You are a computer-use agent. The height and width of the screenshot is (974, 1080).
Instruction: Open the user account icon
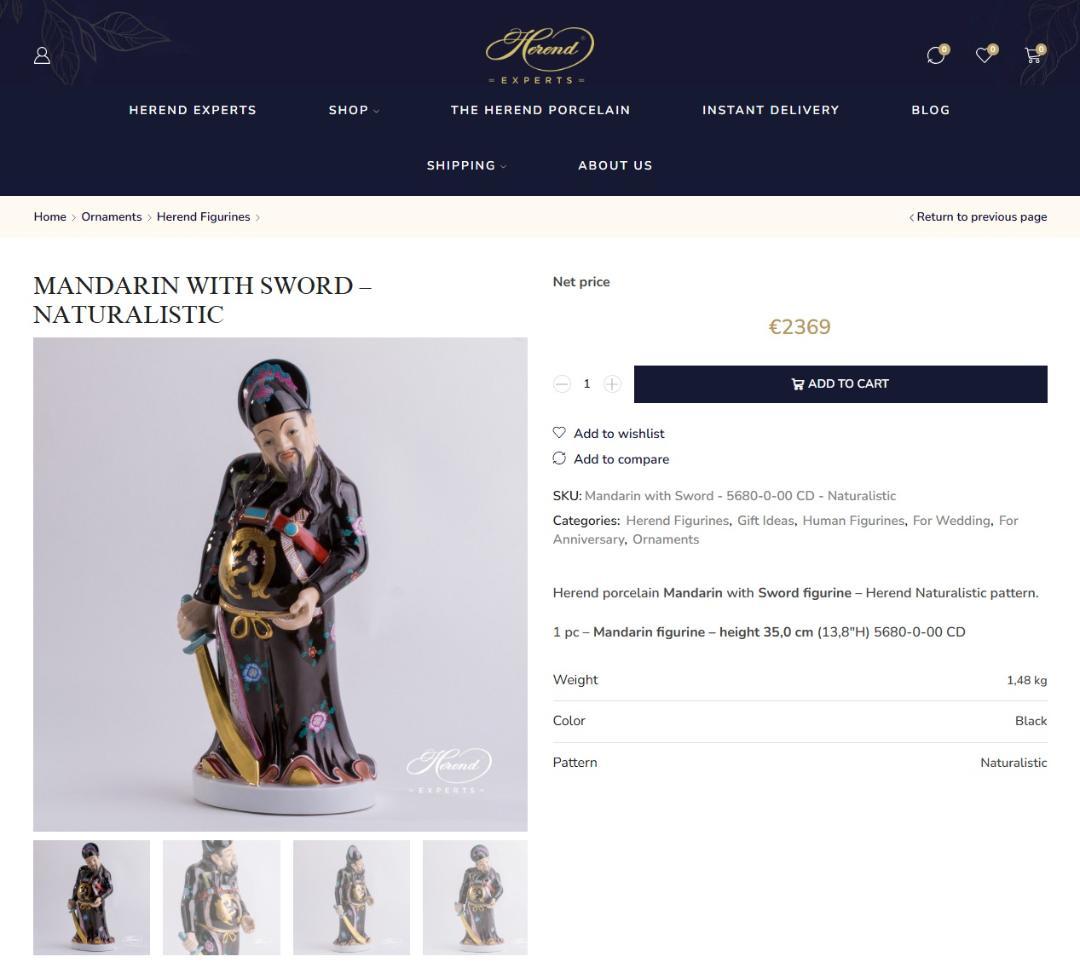pyautogui.click(x=42, y=56)
